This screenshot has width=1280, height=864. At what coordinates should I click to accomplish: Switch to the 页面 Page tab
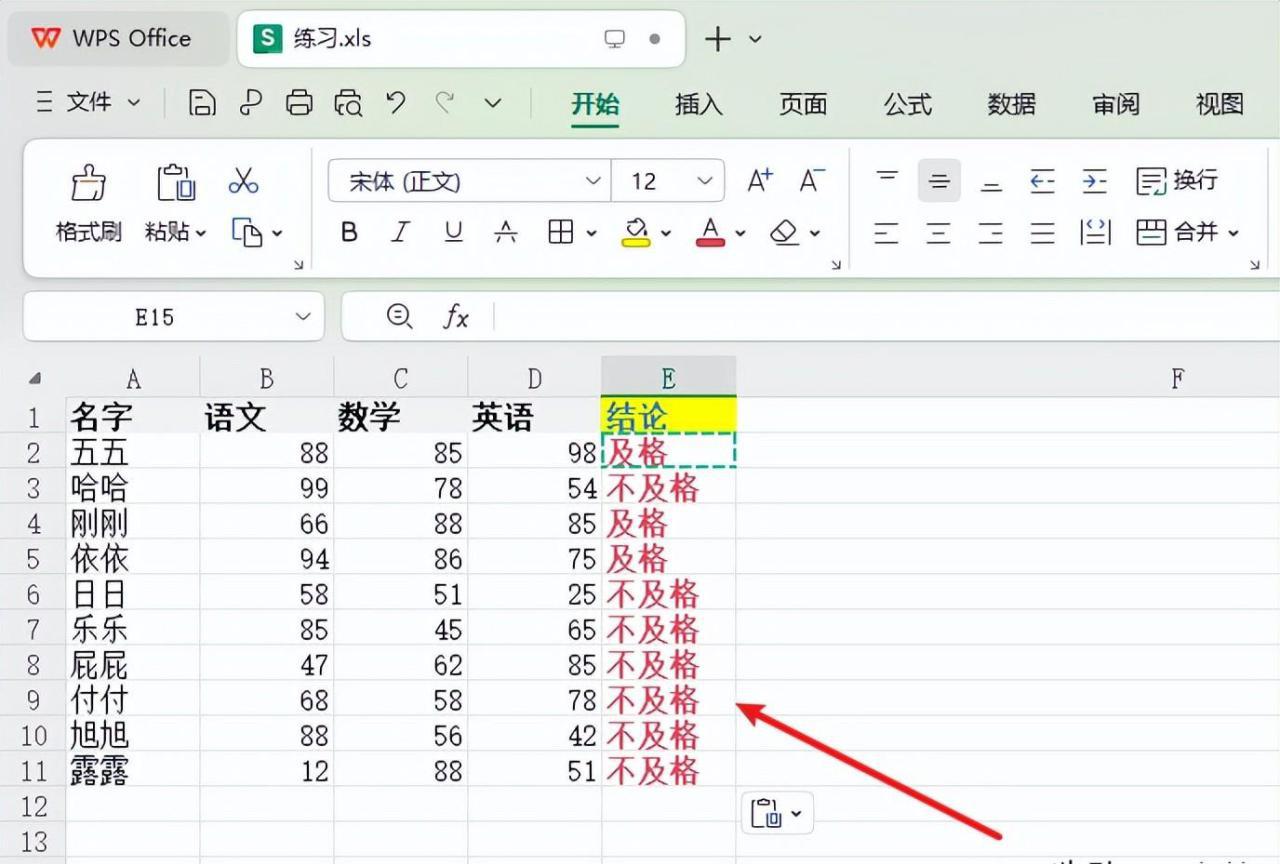pos(803,103)
